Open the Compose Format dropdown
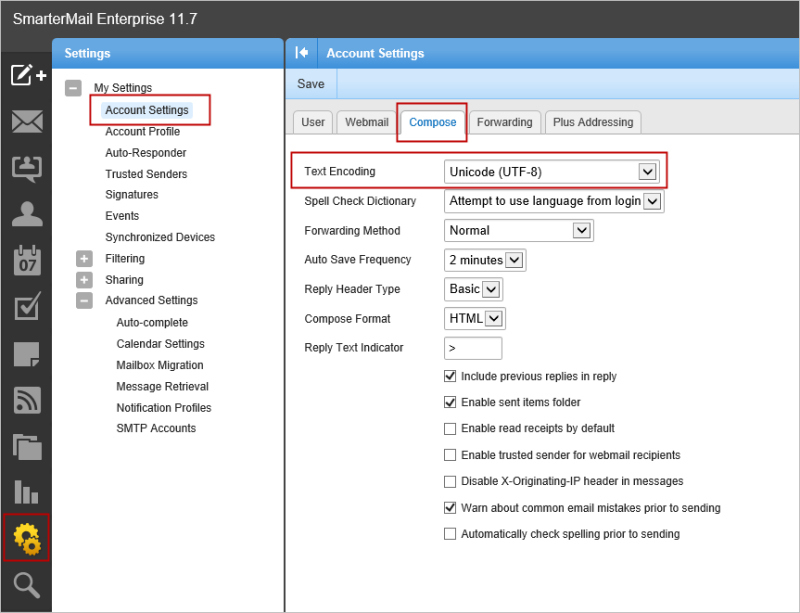 pyautogui.click(x=474, y=319)
